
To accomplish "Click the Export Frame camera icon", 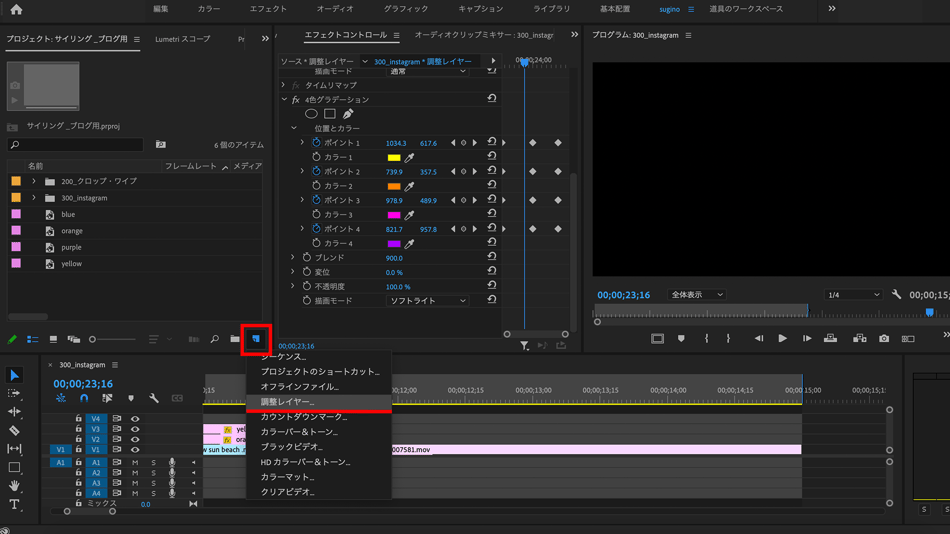I will tap(884, 339).
